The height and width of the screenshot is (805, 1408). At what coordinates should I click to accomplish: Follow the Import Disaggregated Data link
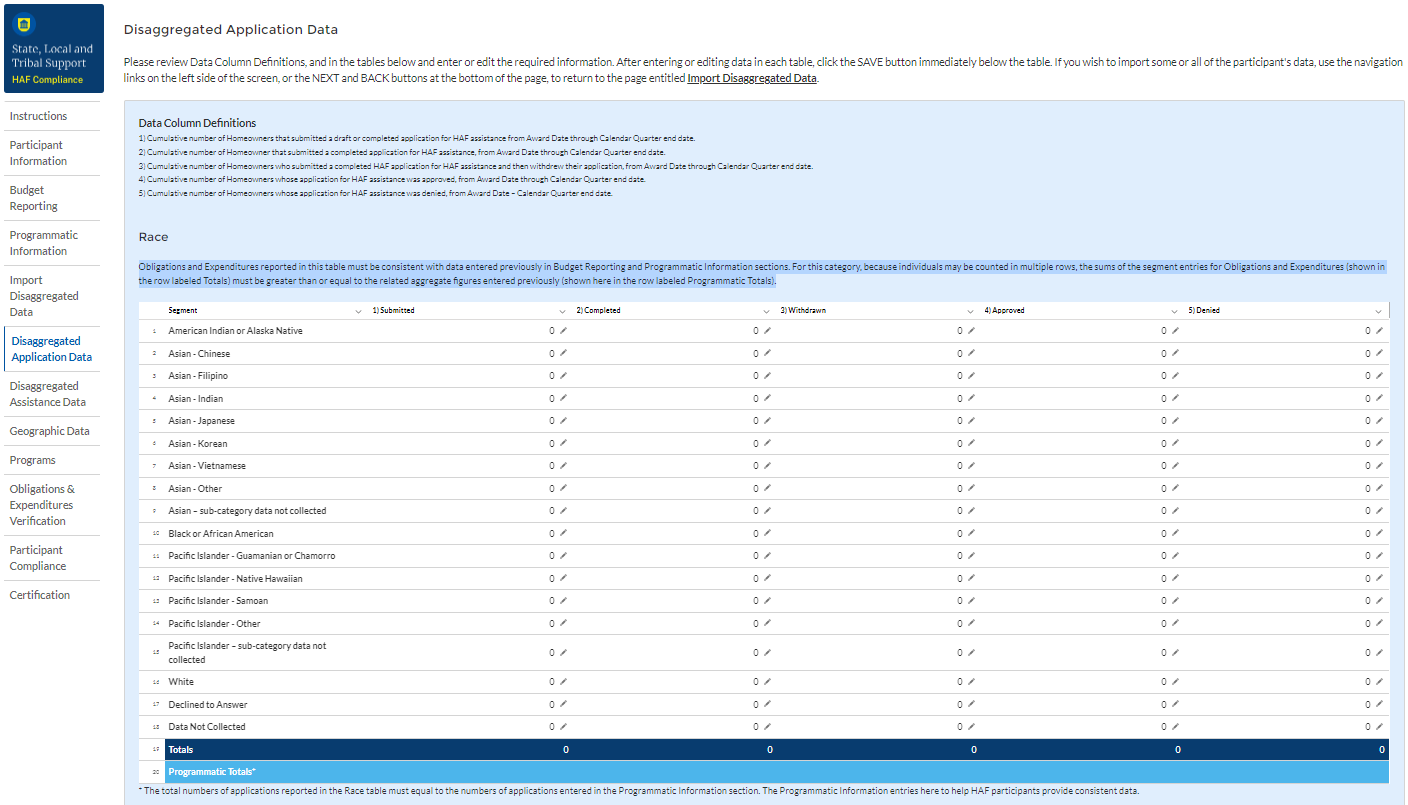tap(751, 78)
